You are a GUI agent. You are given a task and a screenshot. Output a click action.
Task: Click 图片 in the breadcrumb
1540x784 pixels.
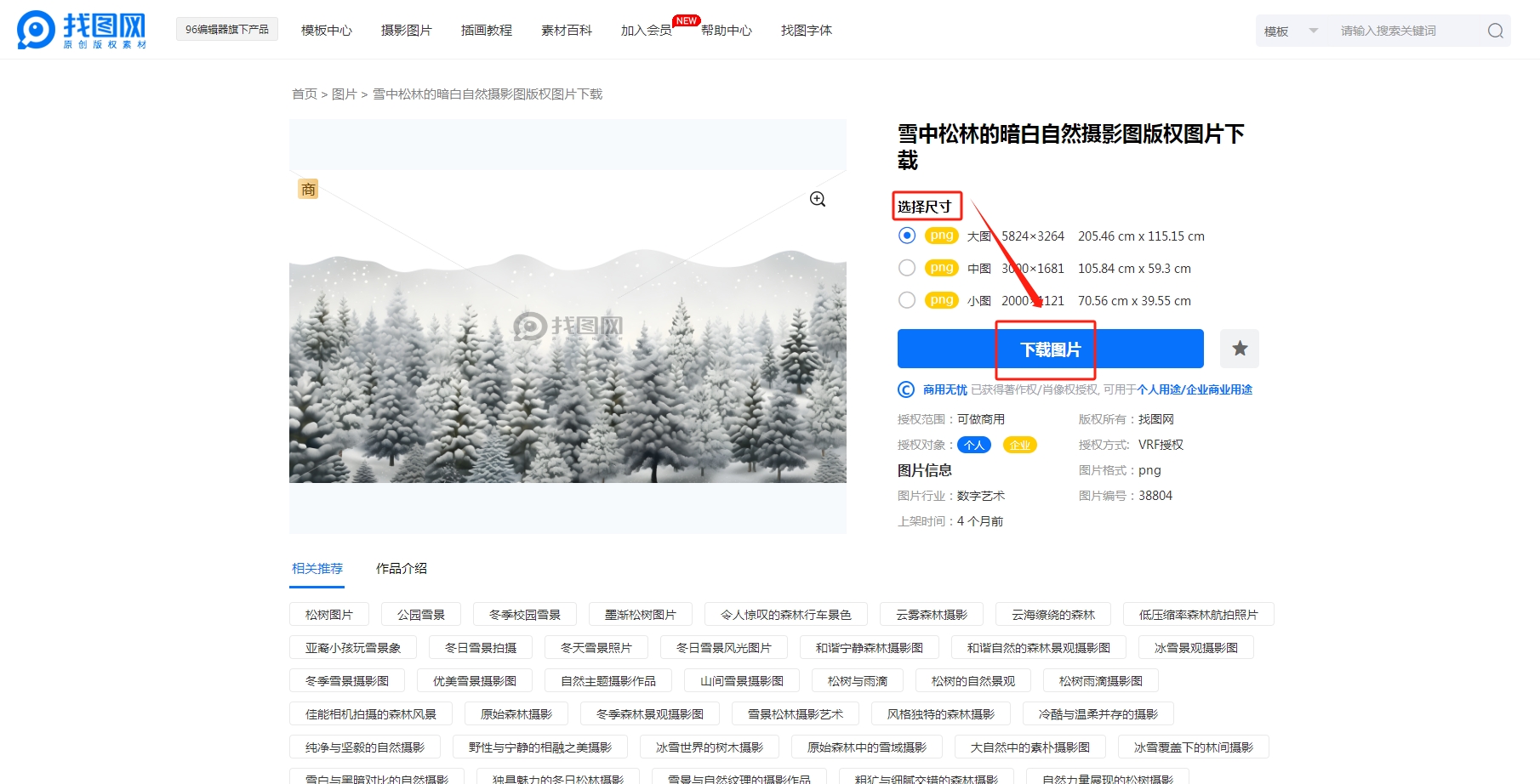click(345, 94)
